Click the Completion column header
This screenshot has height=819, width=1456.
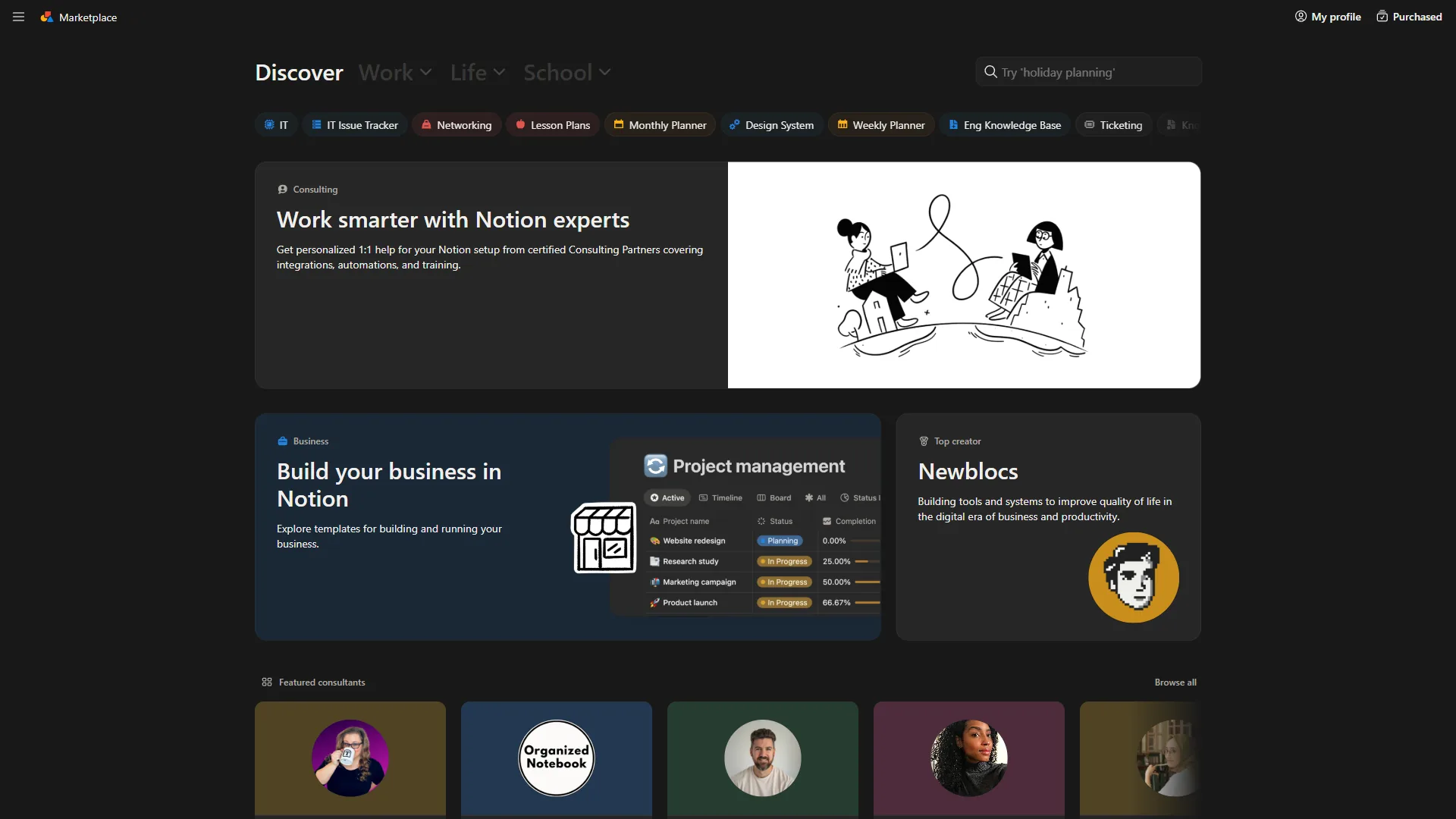(x=849, y=522)
